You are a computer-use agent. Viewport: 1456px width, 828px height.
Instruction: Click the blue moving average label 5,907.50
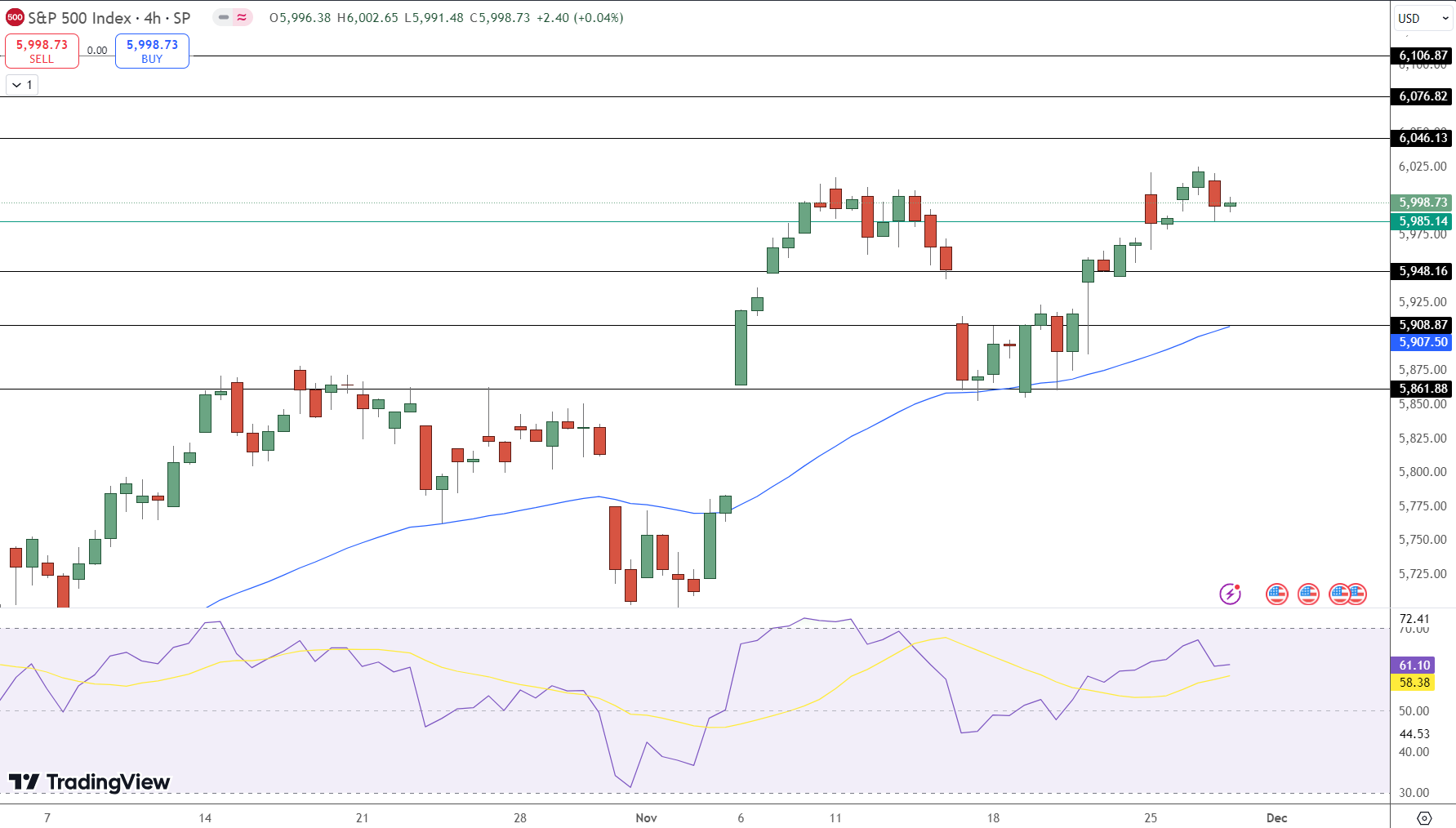pyautogui.click(x=1423, y=342)
